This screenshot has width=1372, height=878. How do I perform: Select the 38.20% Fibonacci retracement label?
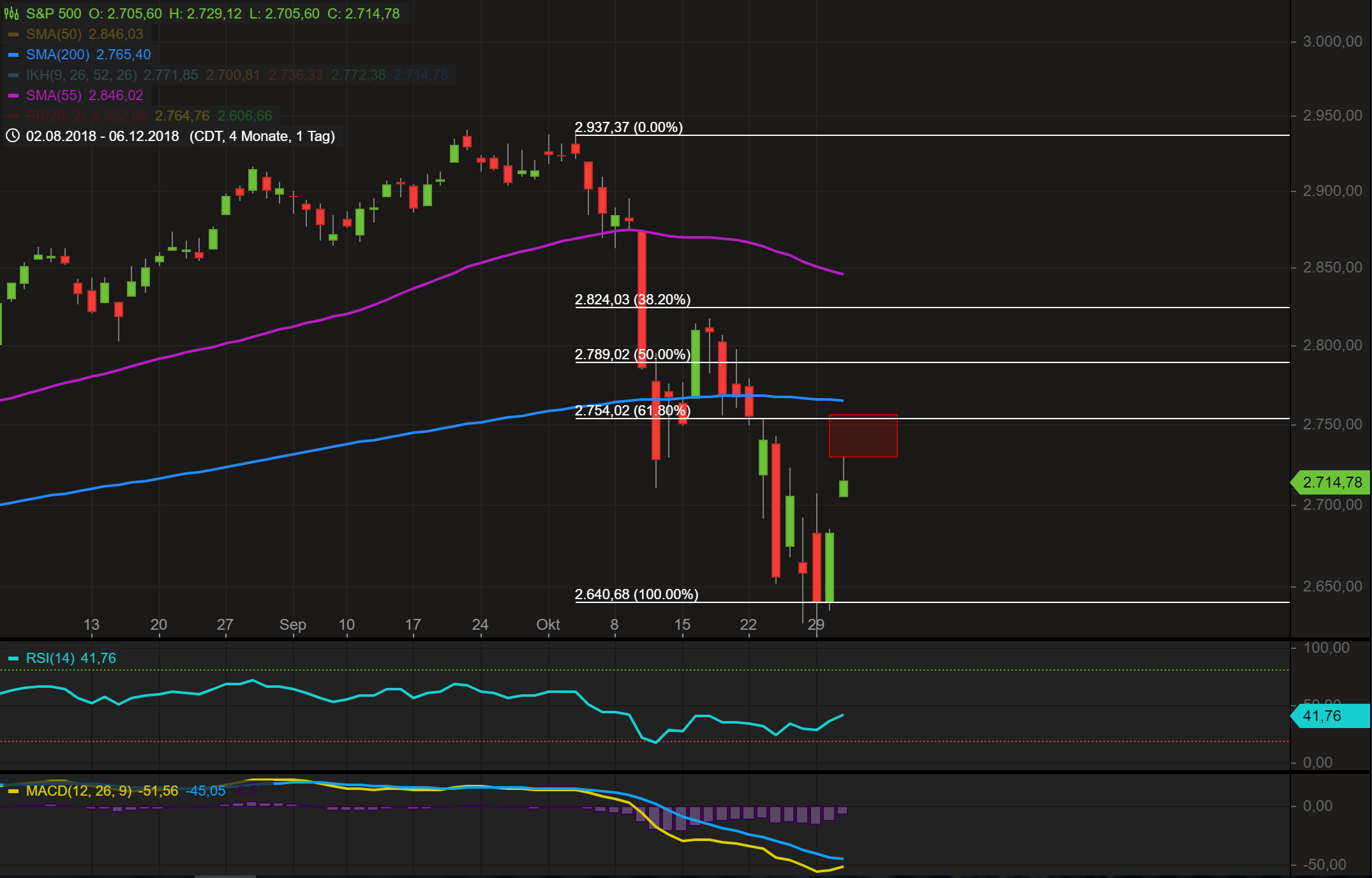pos(632,299)
